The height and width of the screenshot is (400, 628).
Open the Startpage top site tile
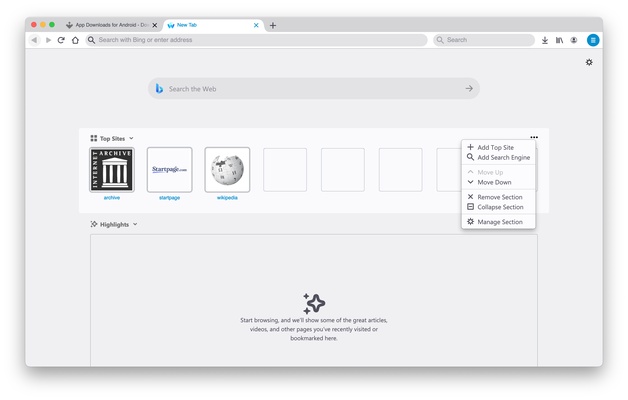(169, 169)
